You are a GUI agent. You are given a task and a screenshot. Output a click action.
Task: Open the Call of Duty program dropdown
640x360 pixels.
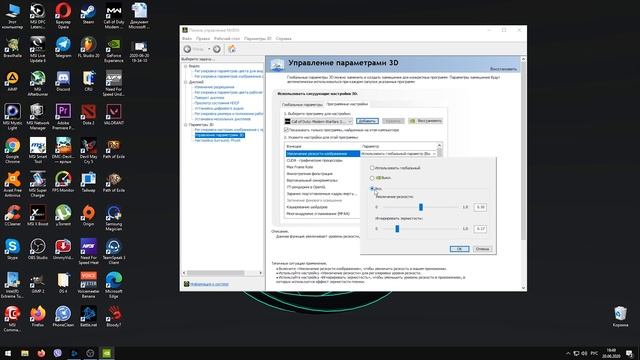(318, 121)
